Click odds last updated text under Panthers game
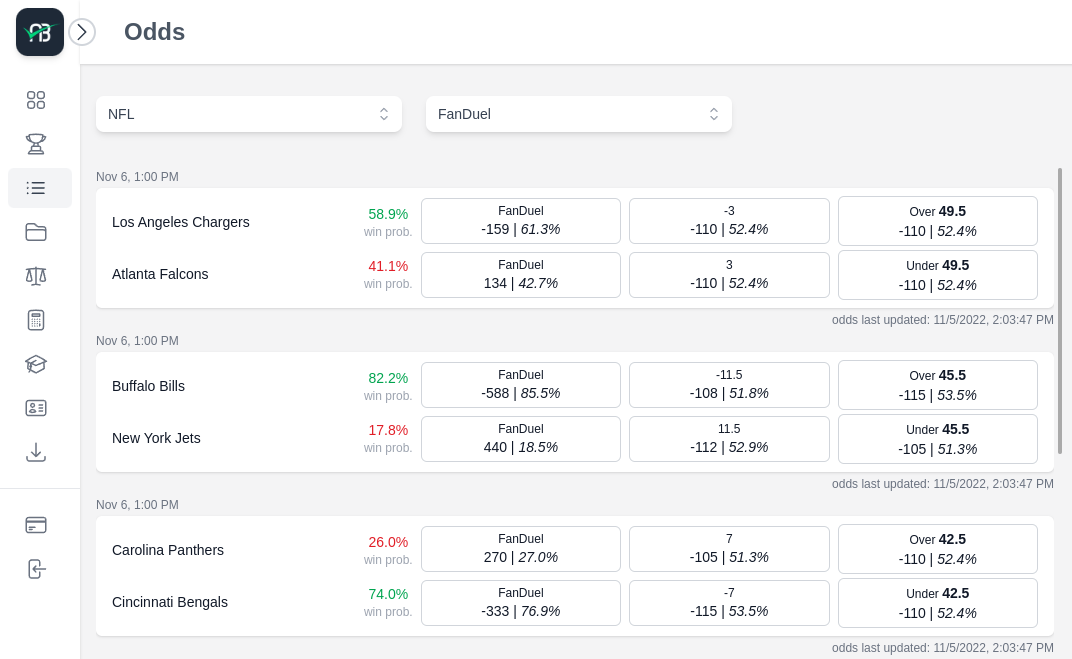The height and width of the screenshot is (659, 1072). pyautogui.click(x=943, y=648)
